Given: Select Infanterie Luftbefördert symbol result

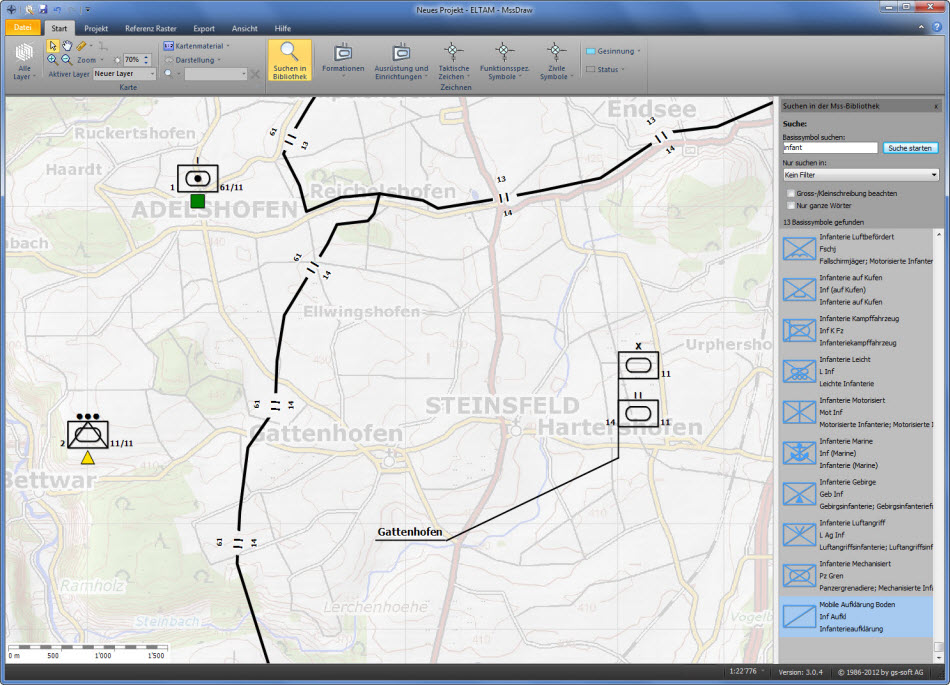Looking at the screenshot, I should point(857,249).
